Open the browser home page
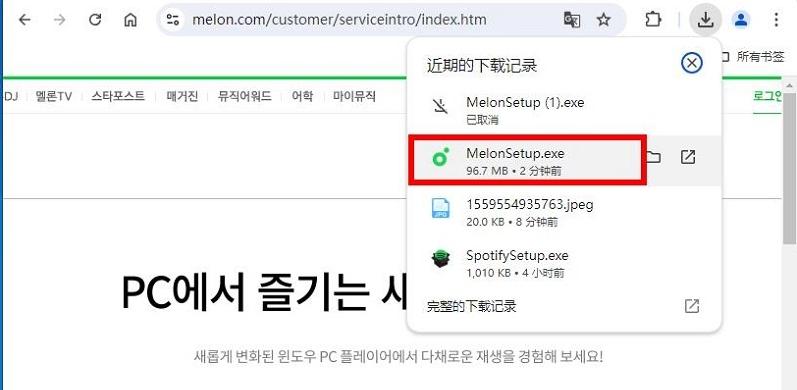 pyautogui.click(x=131, y=20)
